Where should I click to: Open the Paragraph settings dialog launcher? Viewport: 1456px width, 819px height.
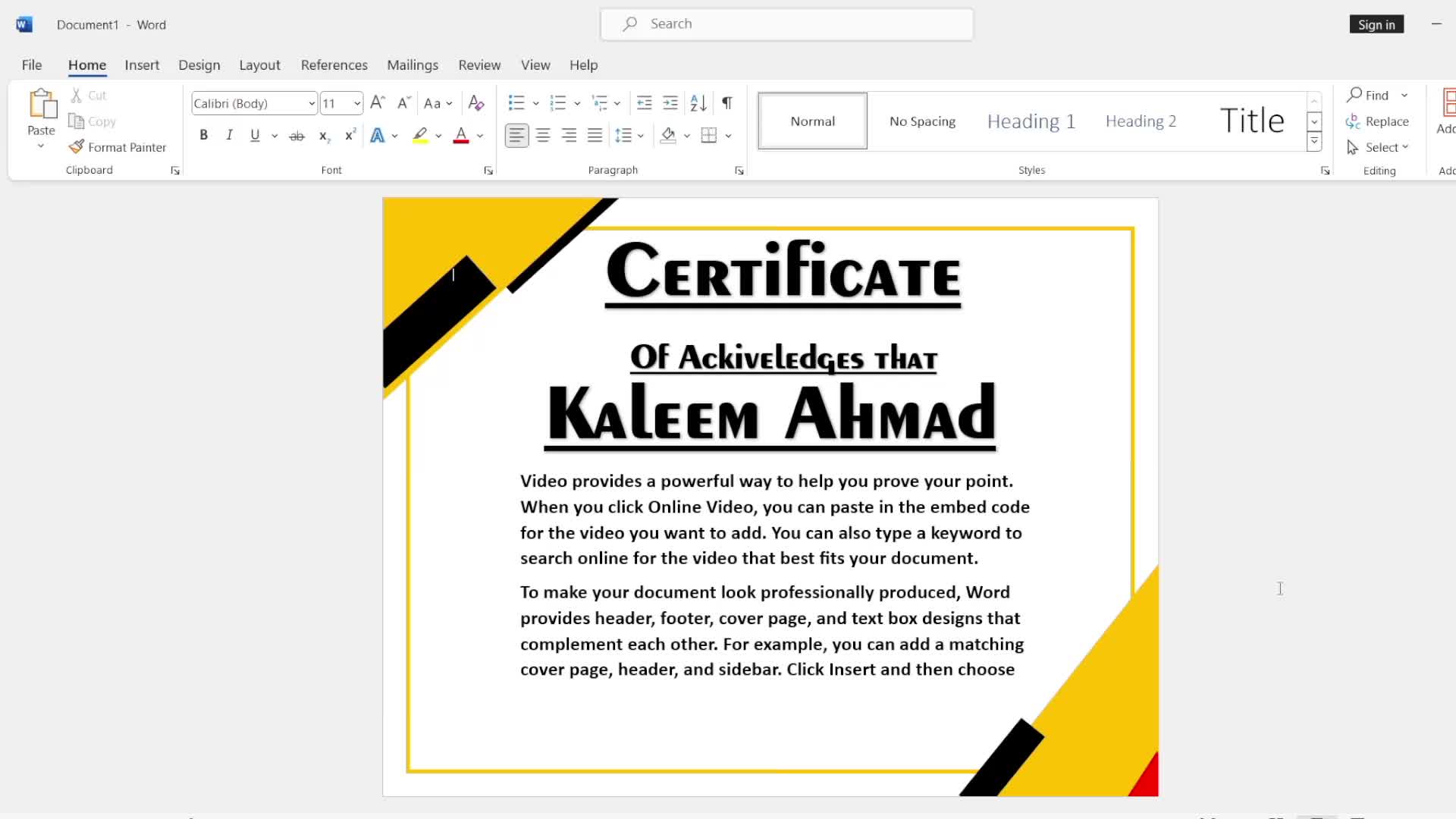[x=739, y=171]
